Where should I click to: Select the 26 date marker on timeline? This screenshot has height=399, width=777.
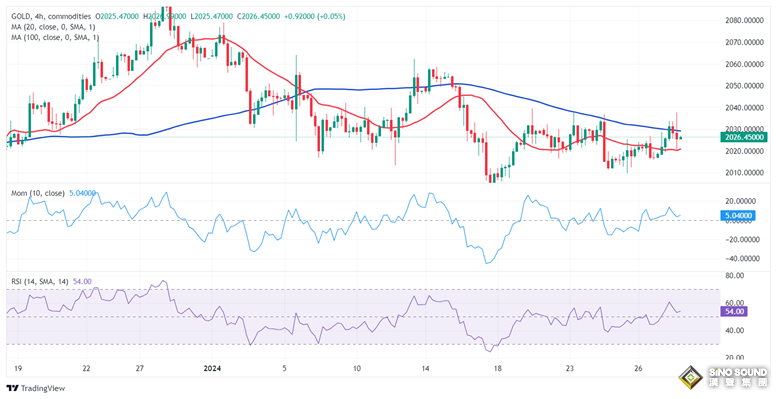point(638,369)
